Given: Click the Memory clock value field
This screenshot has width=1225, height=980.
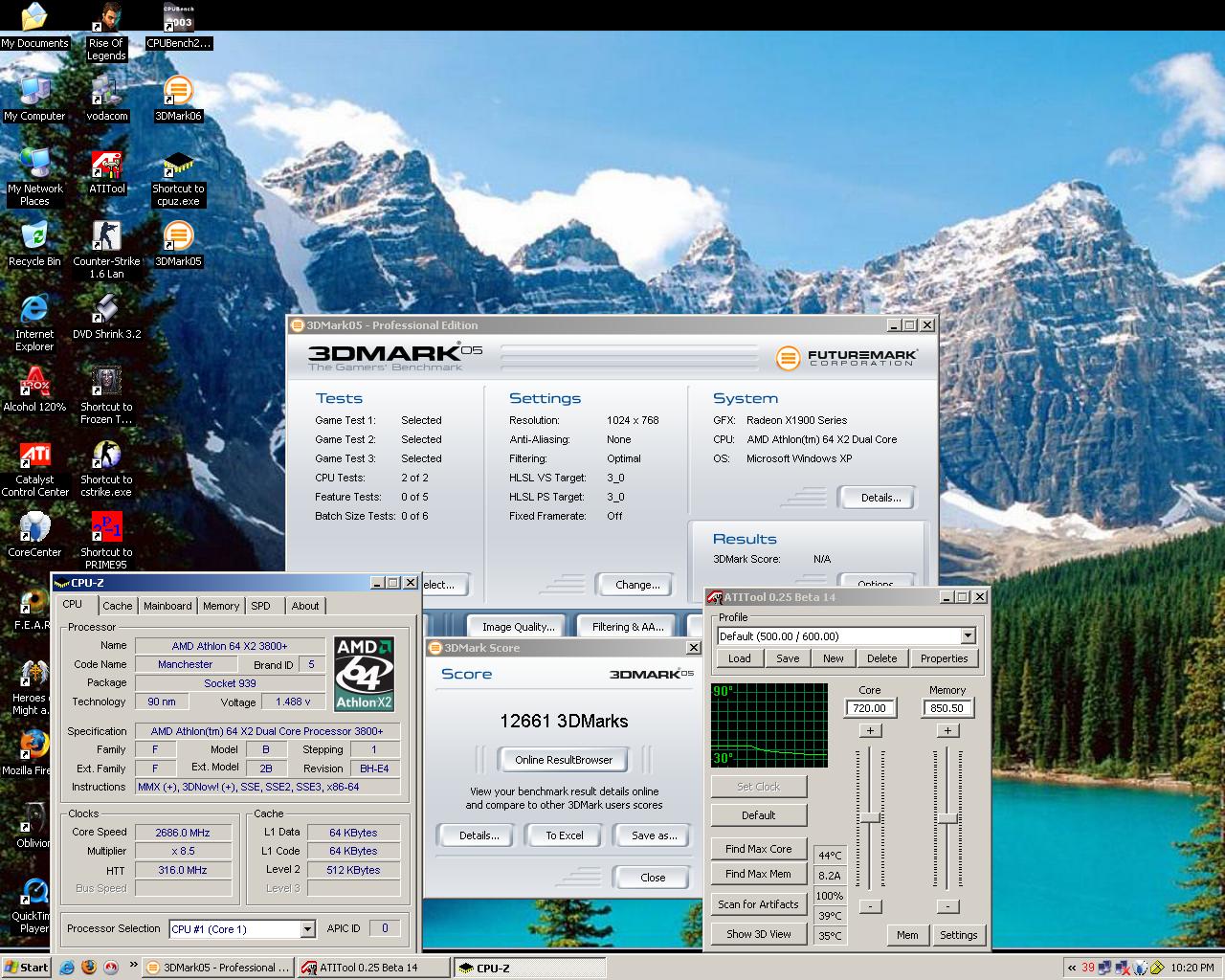Looking at the screenshot, I should (947, 708).
